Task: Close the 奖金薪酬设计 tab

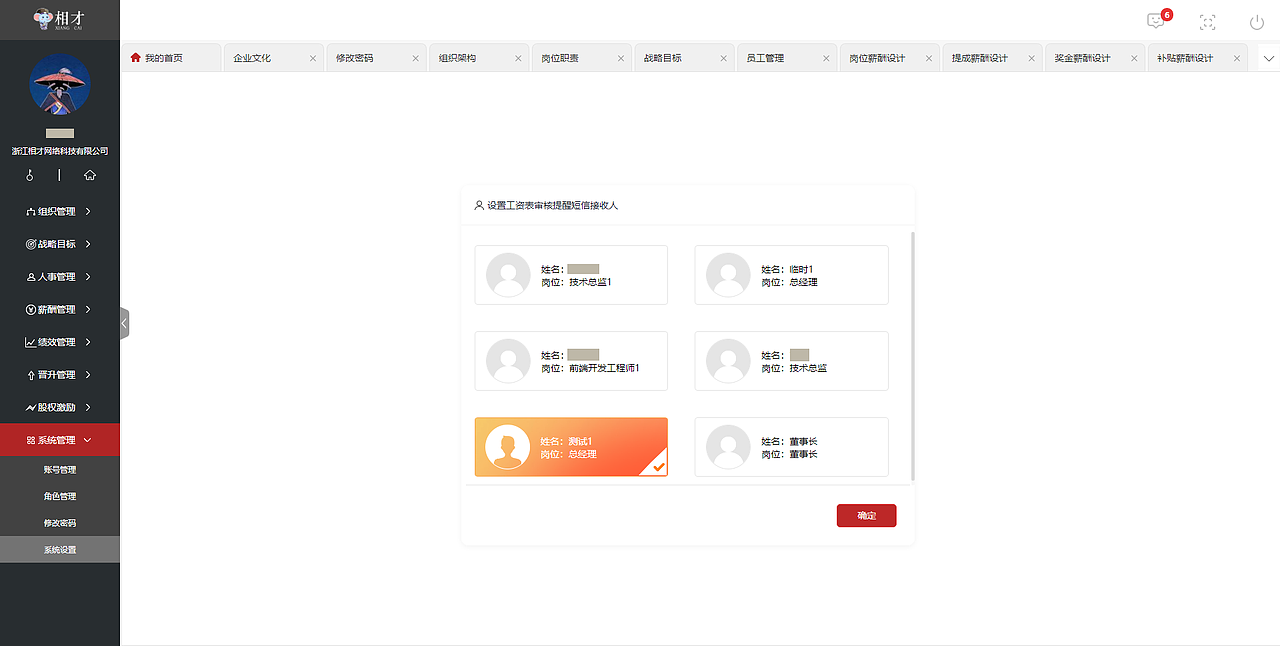Action: click(1135, 58)
